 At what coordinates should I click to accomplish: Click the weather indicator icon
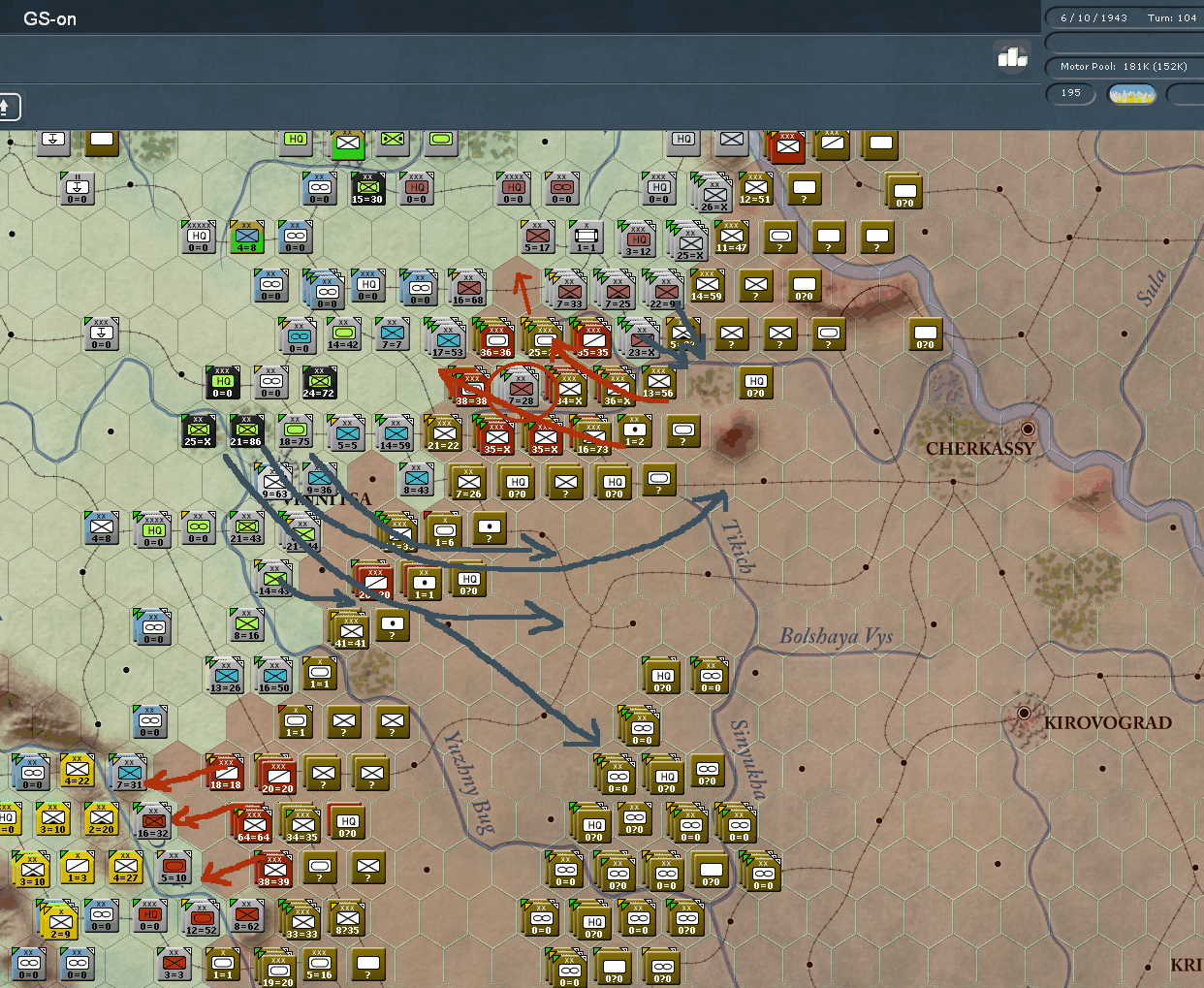coord(1132,94)
